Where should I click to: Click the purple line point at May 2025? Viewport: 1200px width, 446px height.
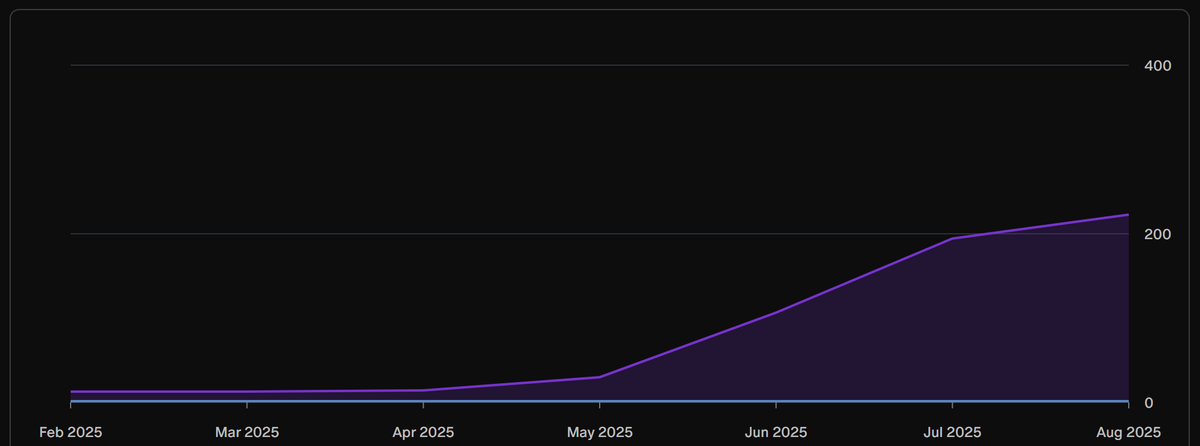(599, 377)
